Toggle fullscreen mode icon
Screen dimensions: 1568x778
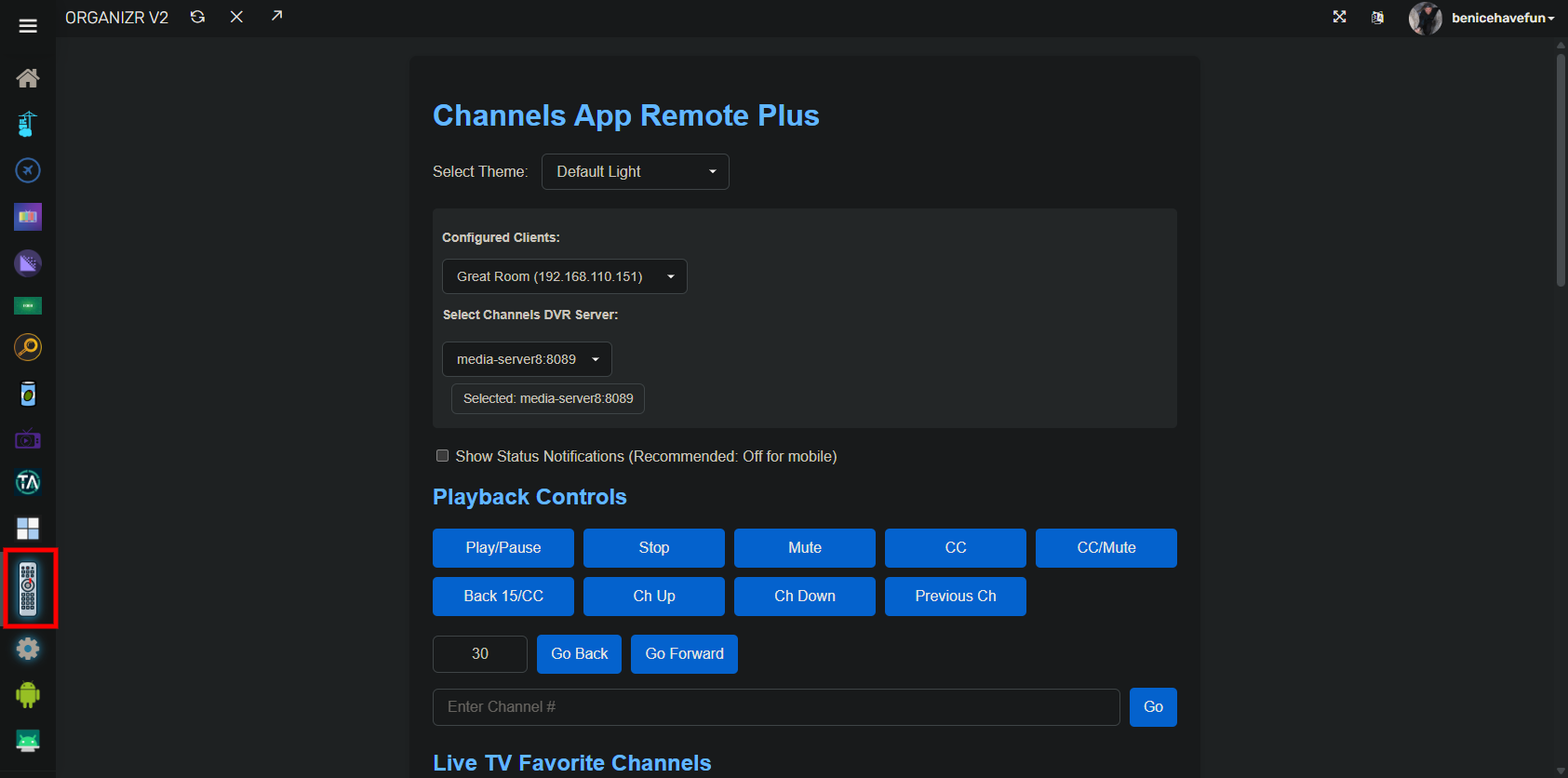1339,17
